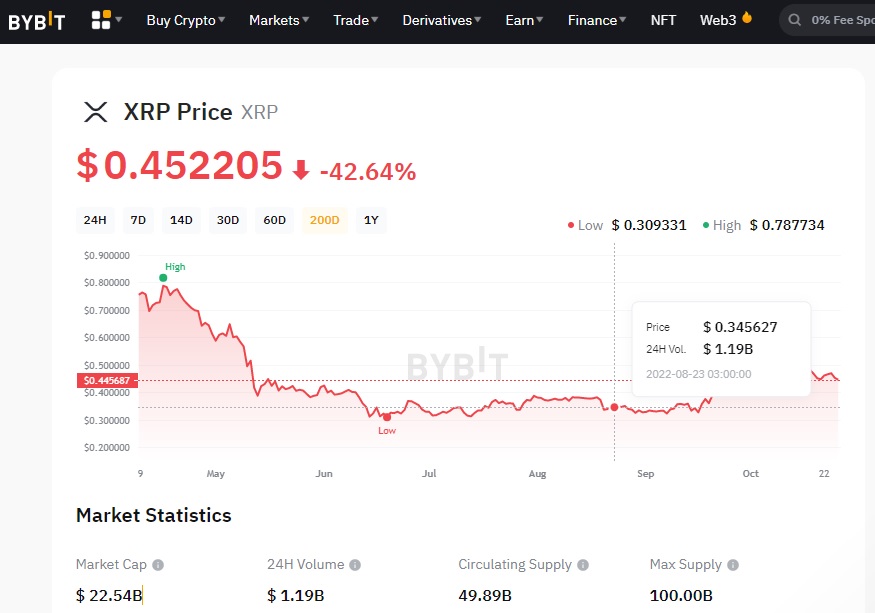
Task: Click the Bybit logo
Action: [37, 21]
